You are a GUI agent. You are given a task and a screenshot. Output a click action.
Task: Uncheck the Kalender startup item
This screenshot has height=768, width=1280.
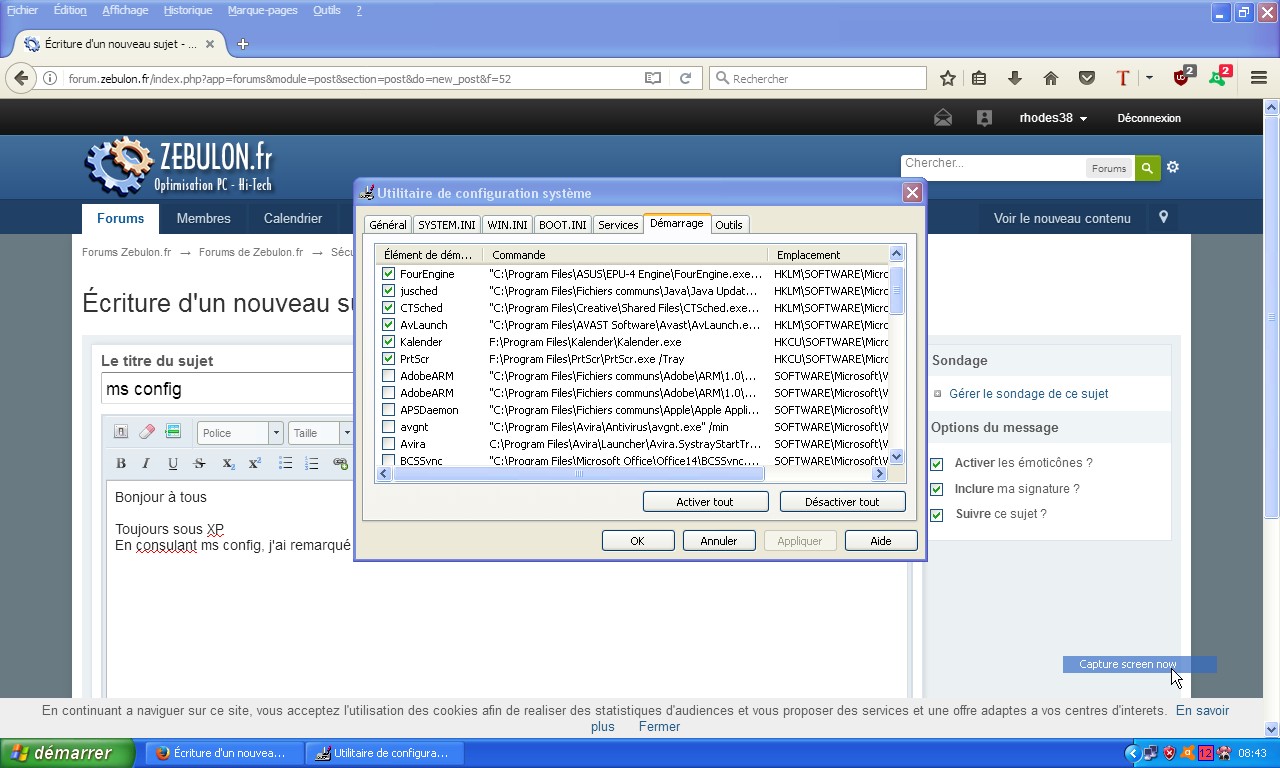pyautogui.click(x=388, y=342)
